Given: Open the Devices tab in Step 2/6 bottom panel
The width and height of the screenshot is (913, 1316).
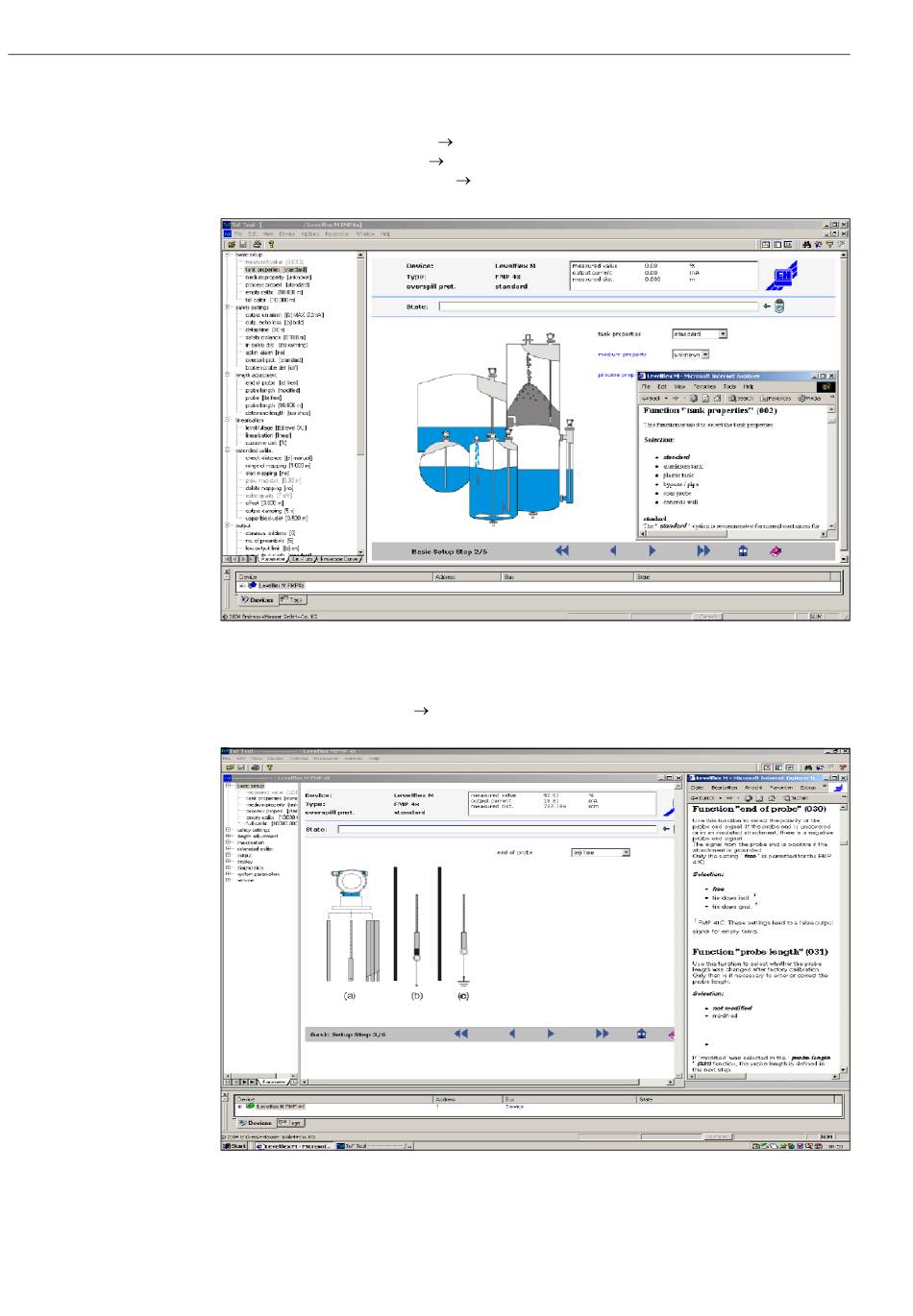Looking at the screenshot, I should point(258,599).
